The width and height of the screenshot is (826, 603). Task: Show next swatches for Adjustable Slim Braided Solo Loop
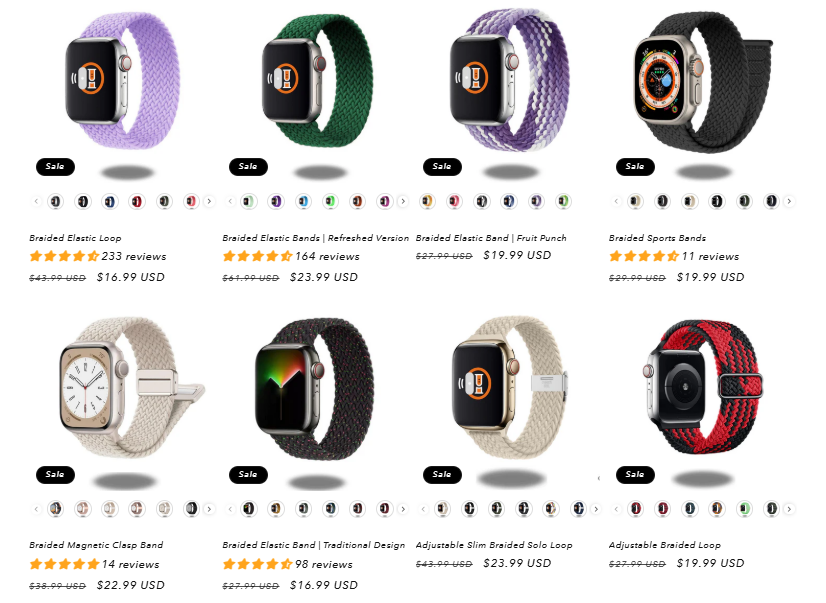pyautogui.click(x=596, y=509)
